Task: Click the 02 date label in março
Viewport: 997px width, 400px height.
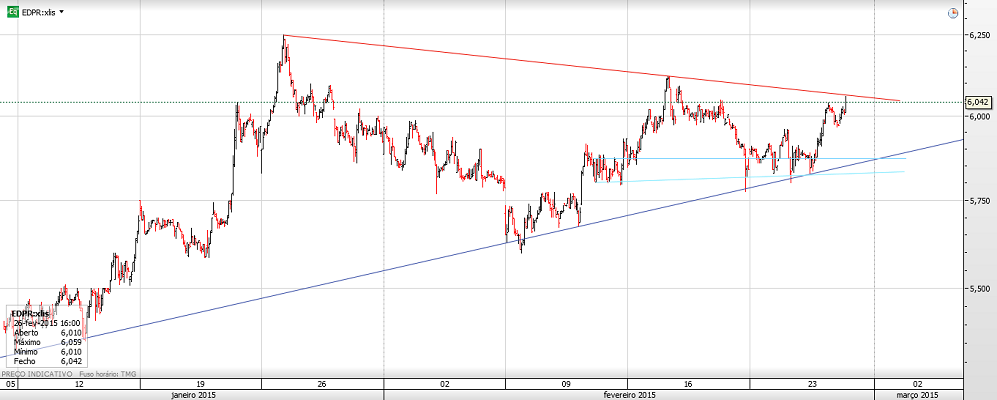Action: (x=917, y=385)
